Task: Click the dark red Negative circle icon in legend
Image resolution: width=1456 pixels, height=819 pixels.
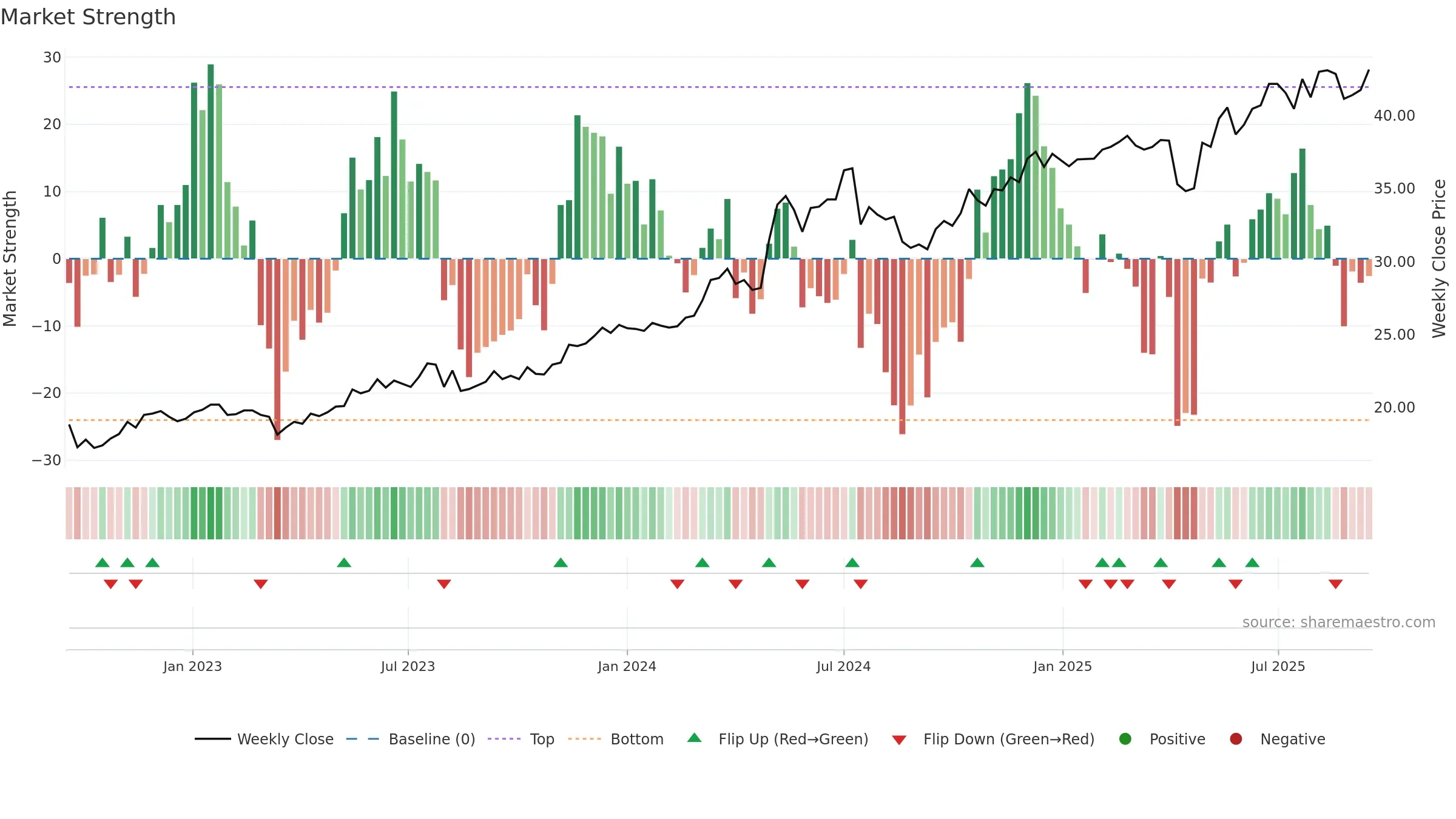Action: click(x=1236, y=739)
